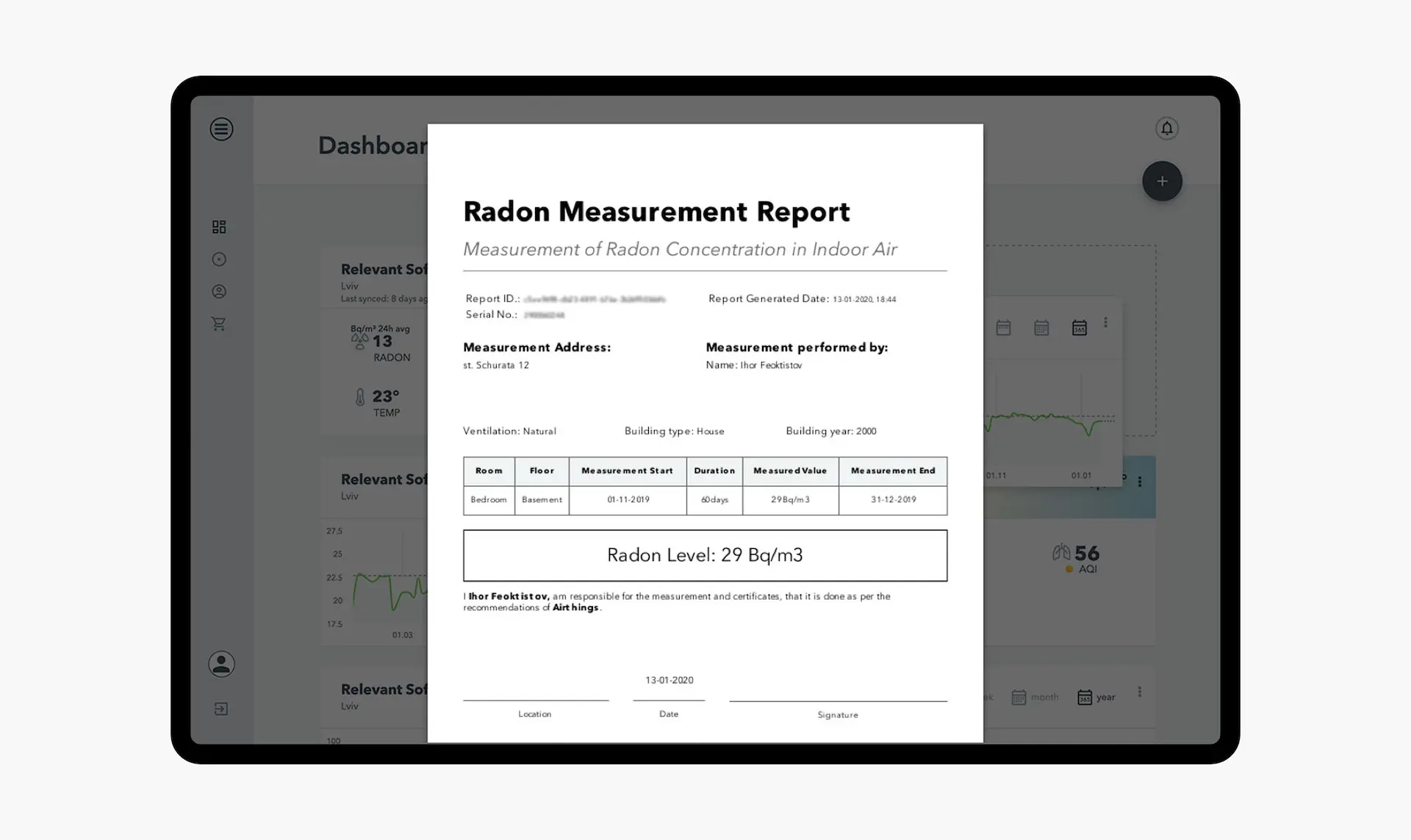Click the lungs AQI icon near the 56 reading
The width and height of the screenshot is (1411, 840).
pyautogui.click(x=1060, y=552)
